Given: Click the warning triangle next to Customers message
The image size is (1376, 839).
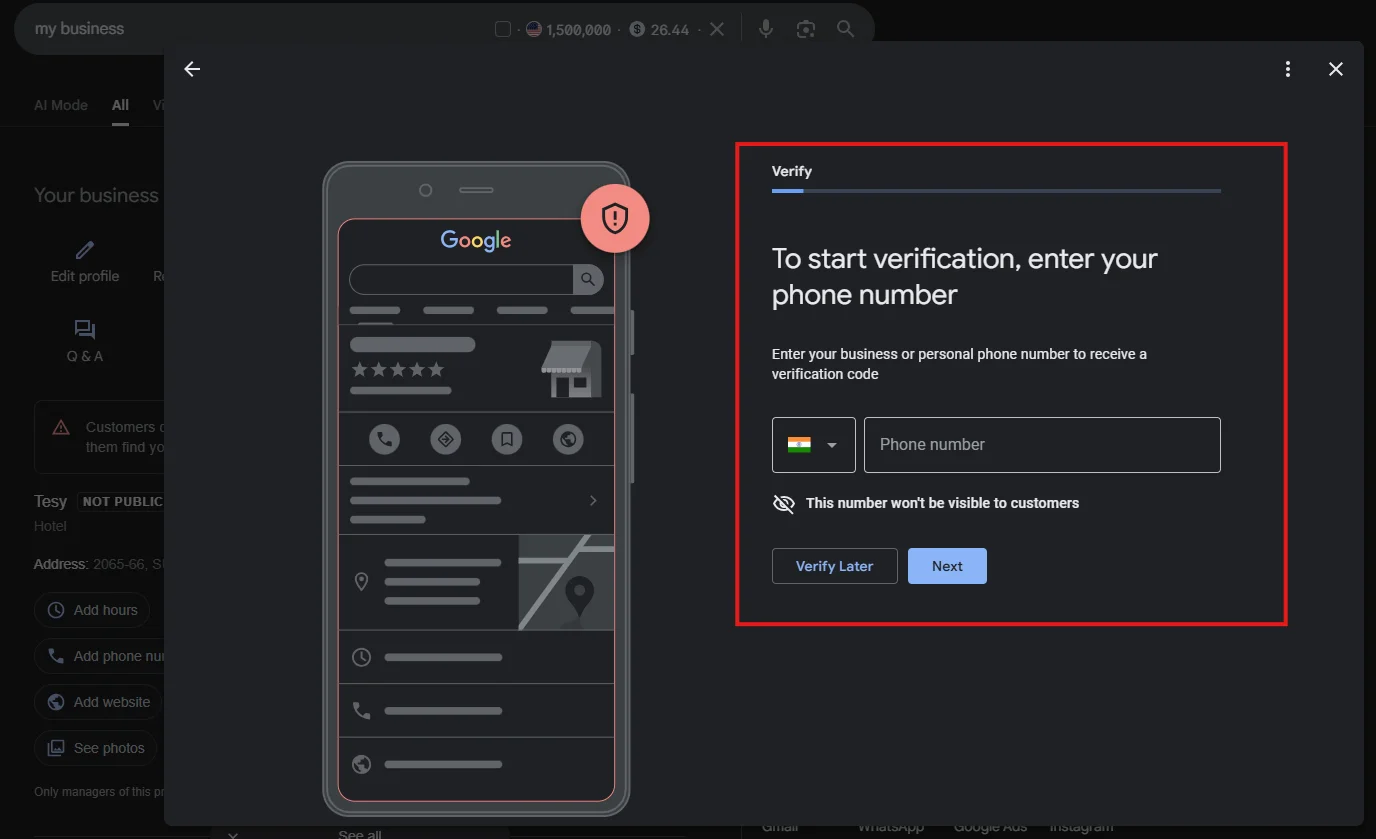Looking at the screenshot, I should coord(62,427).
